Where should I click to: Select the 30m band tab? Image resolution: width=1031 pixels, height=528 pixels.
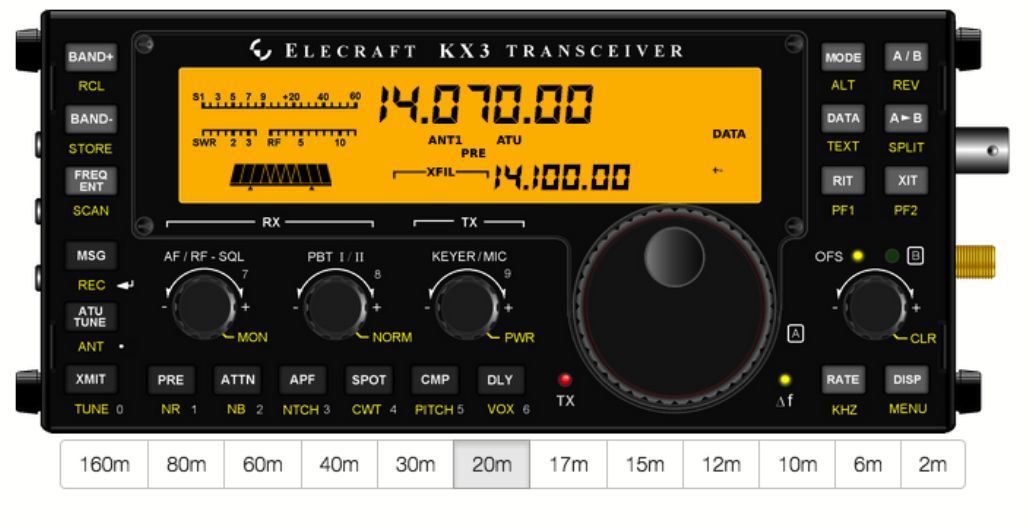416,464
